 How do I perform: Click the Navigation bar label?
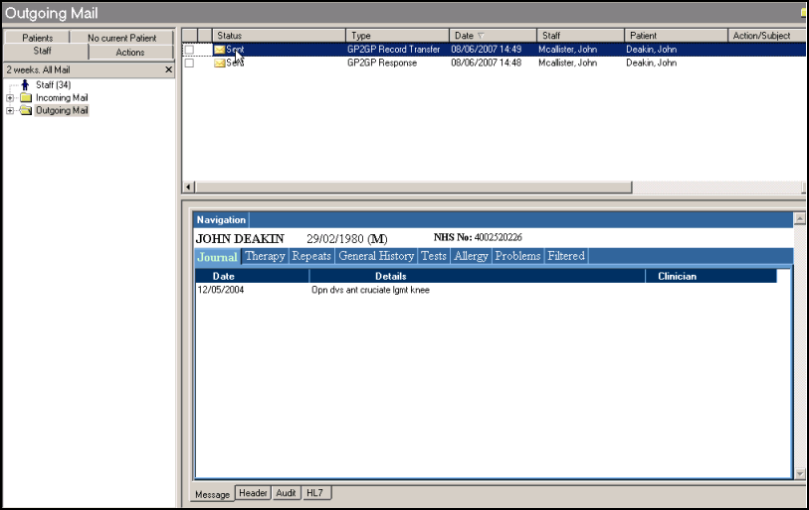click(x=220, y=220)
